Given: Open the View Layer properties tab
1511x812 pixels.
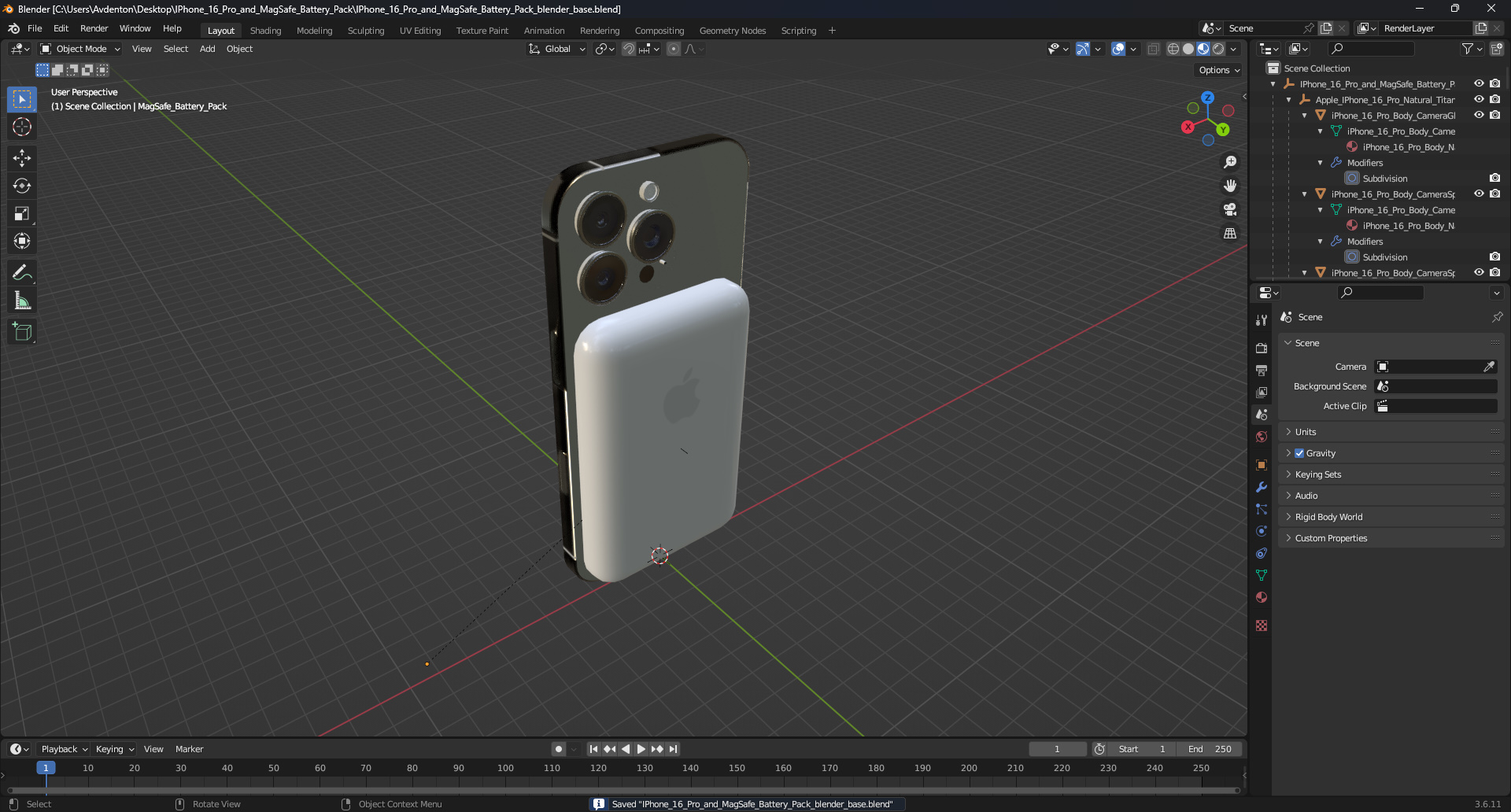Looking at the screenshot, I should pyautogui.click(x=1262, y=392).
